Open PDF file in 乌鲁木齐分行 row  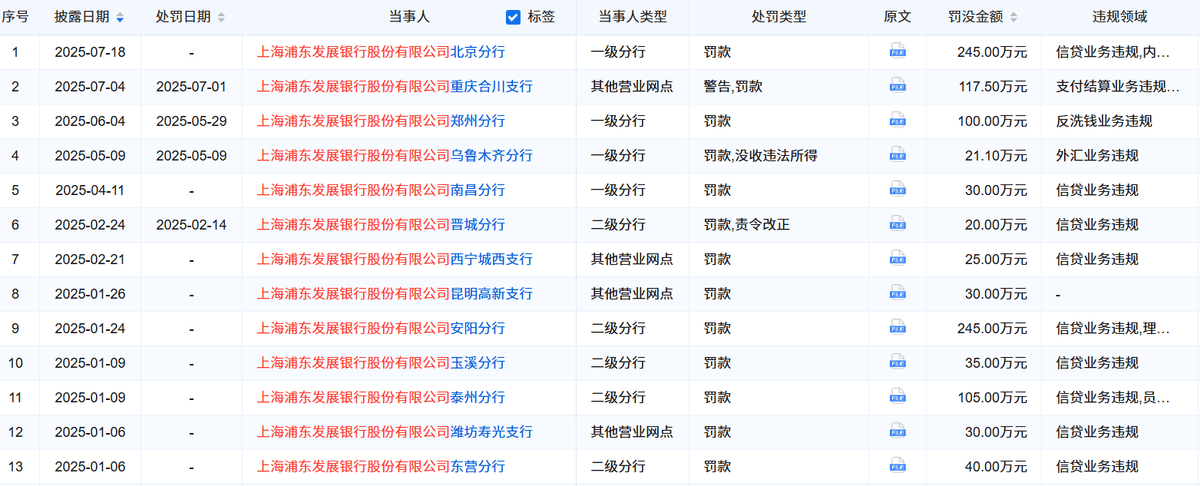898,156
